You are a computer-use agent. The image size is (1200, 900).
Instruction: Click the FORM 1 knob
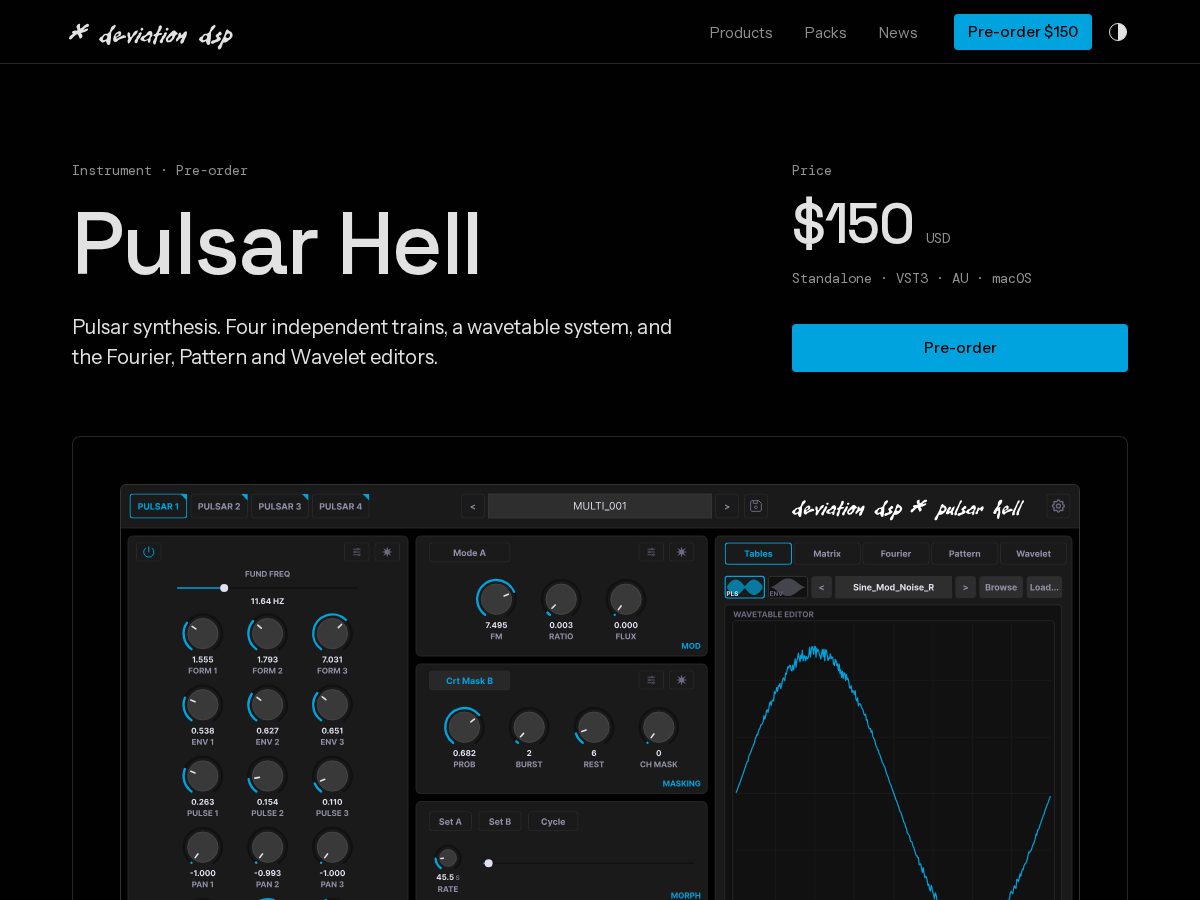click(x=203, y=633)
